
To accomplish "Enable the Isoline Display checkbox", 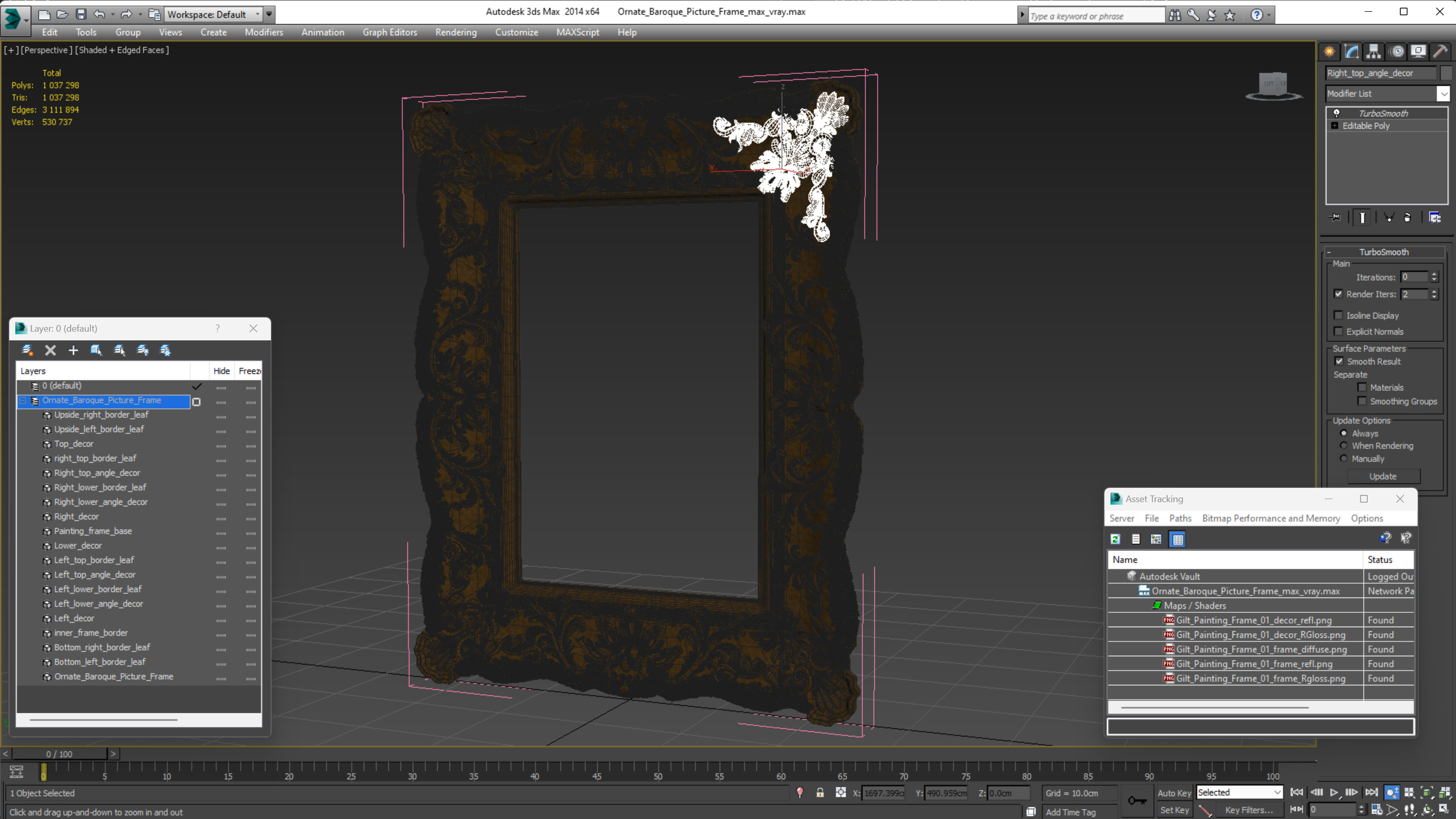I will tap(1338, 315).
